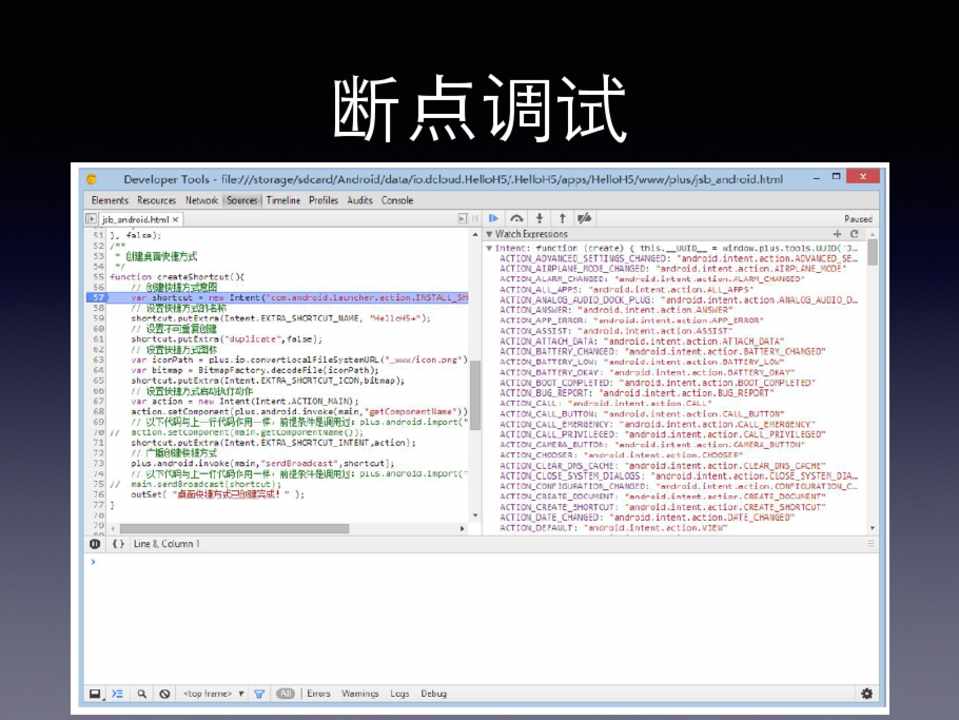Pretty print code with curly braces icon
The width and height of the screenshot is (959, 720).
pos(118,544)
